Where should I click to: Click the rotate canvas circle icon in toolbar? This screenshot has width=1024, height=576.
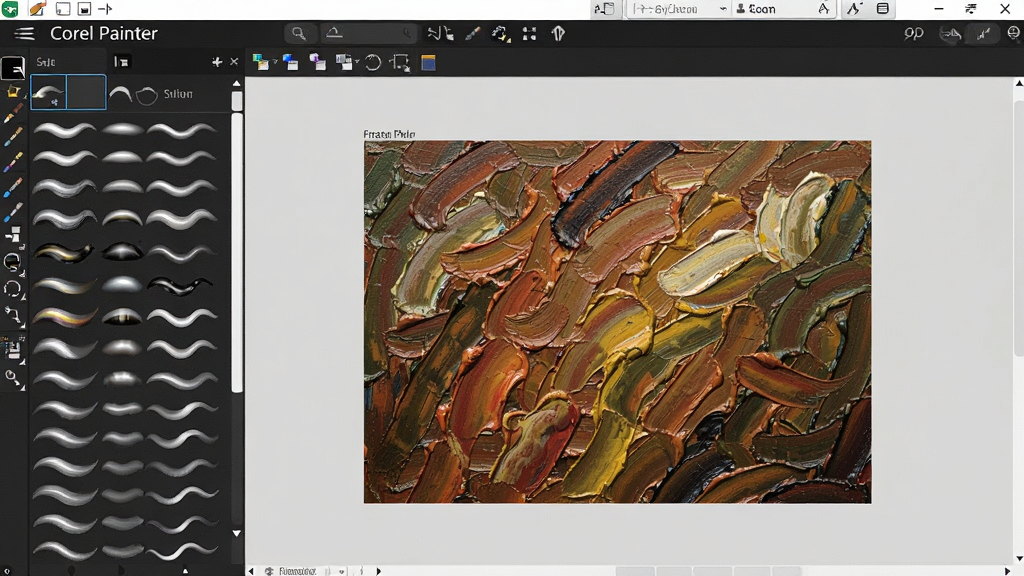tap(373, 63)
